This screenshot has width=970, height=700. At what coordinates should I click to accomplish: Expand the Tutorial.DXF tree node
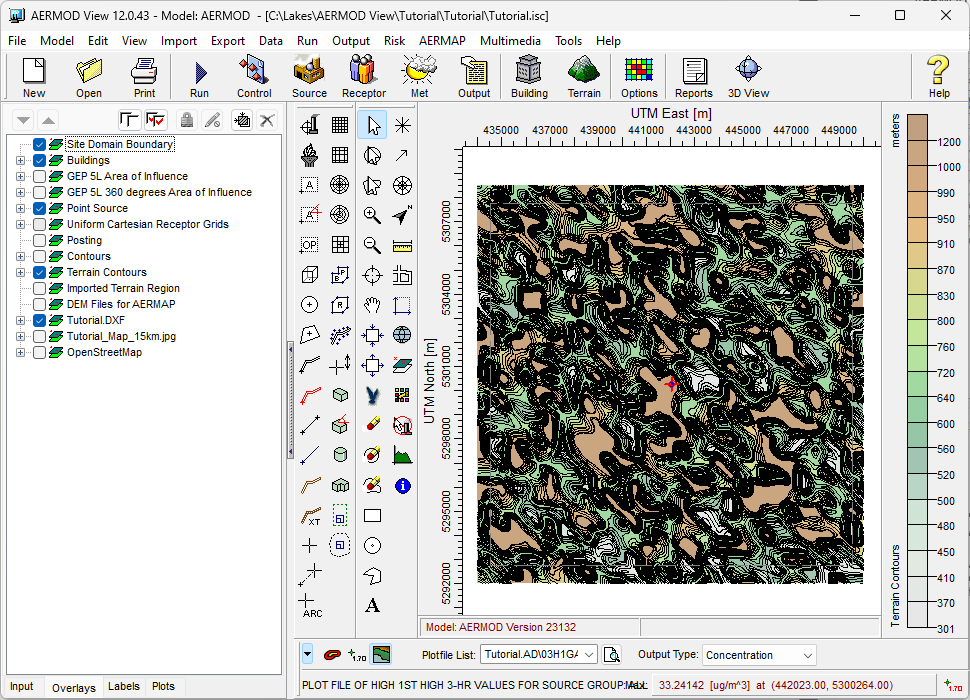pos(20,320)
